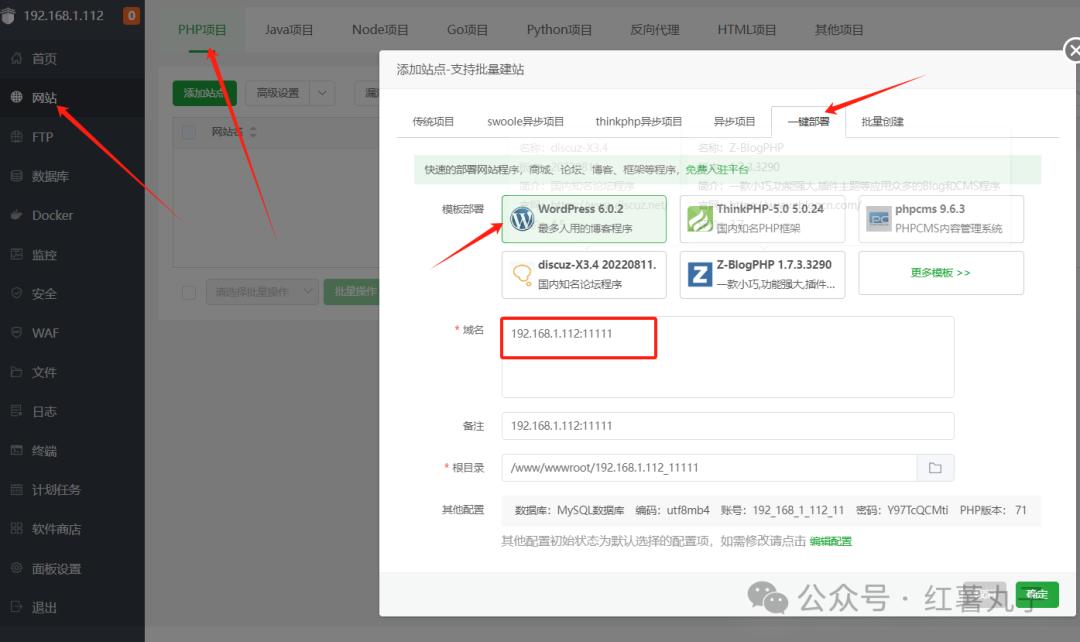This screenshot has width=1080, height=642.
Task: Click the terminal icon beside 终端
Action: point(17,451)
